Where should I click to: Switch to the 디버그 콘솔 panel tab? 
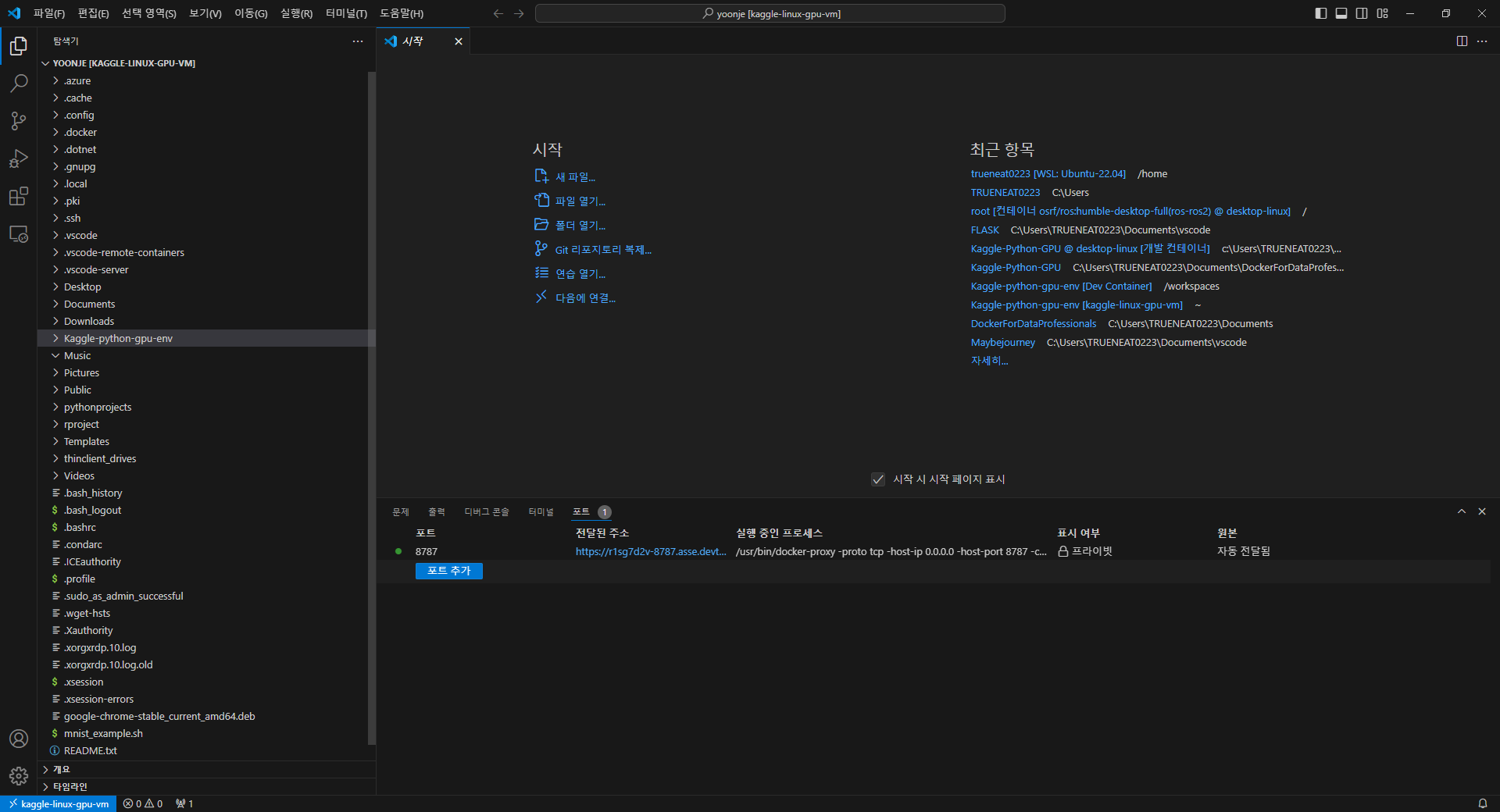[487, 512]
